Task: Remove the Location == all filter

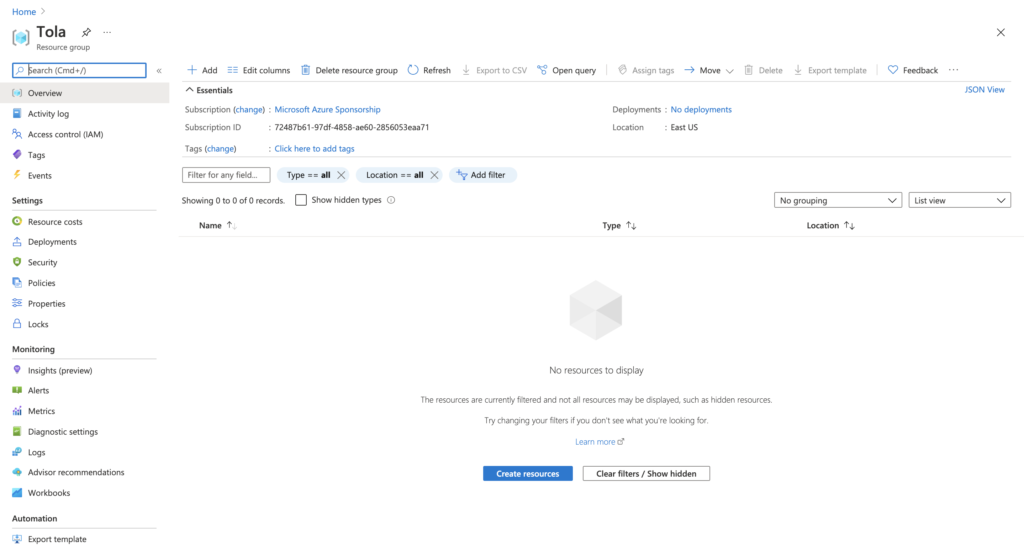Action: (434, 175)
